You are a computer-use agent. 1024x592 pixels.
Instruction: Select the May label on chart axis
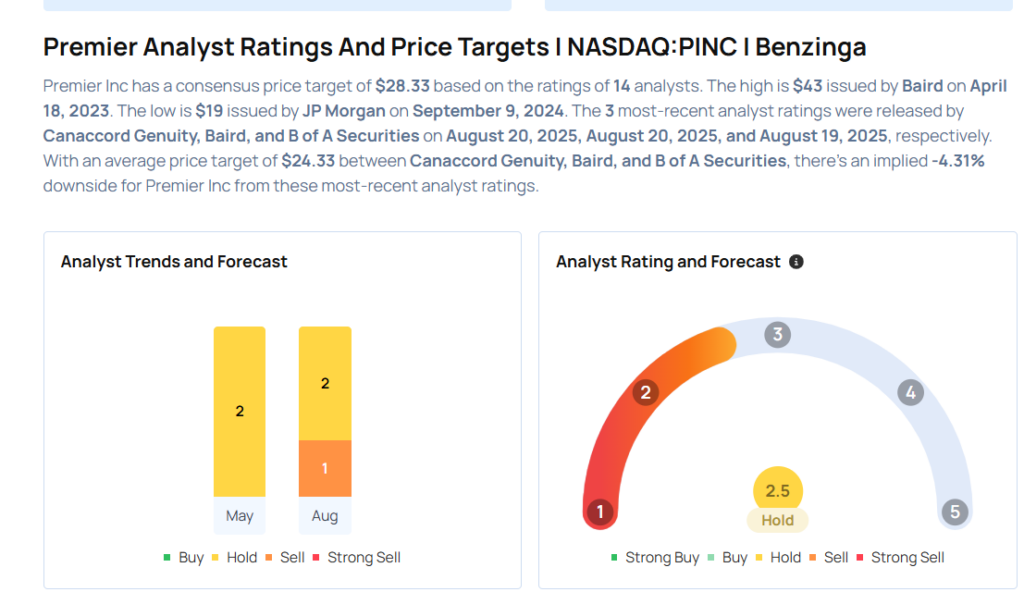[x=239, y=516]
